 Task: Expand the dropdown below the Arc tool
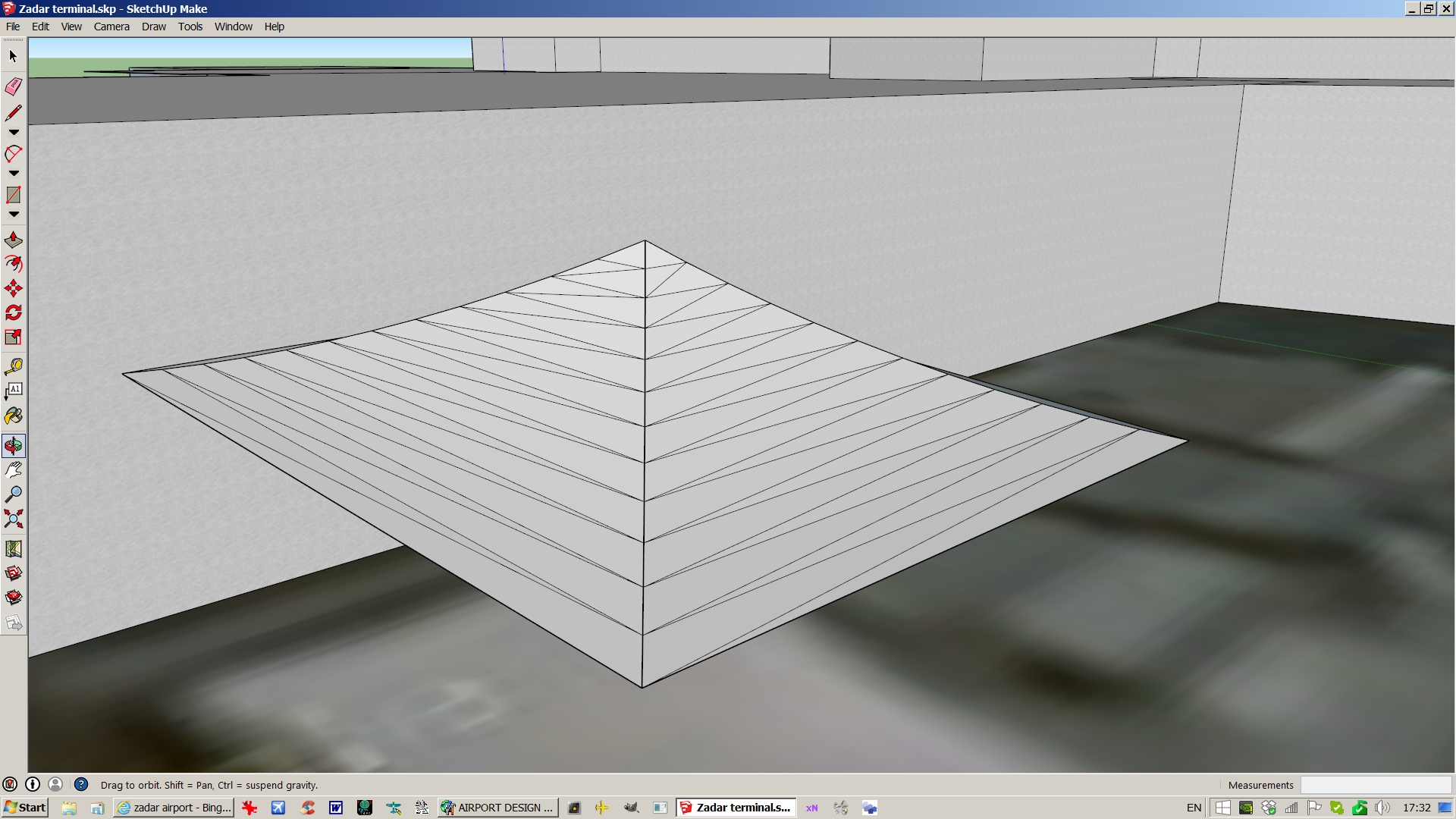coord(13,174)
